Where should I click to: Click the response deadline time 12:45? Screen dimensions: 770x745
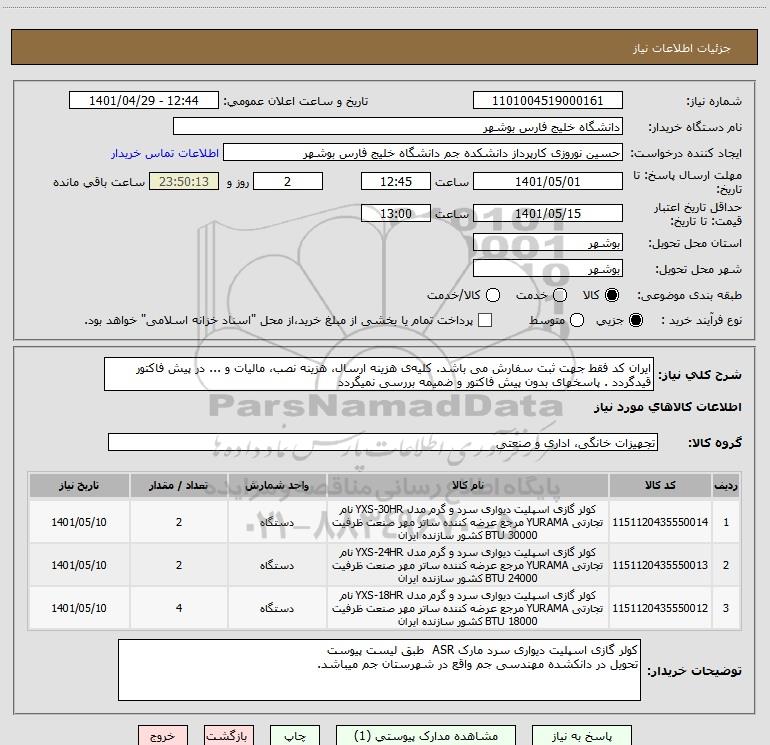(x=396, y=181)
